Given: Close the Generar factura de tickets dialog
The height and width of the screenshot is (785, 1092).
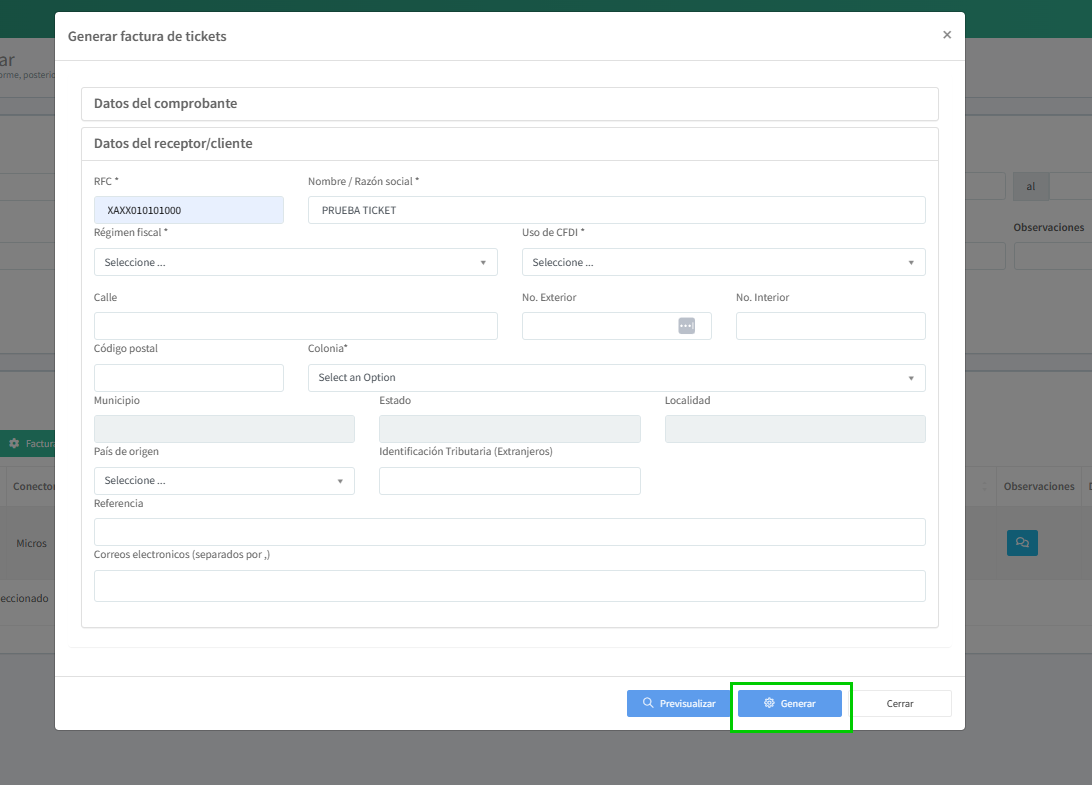Looking at the screenshot, I should [x=946, y=35].
